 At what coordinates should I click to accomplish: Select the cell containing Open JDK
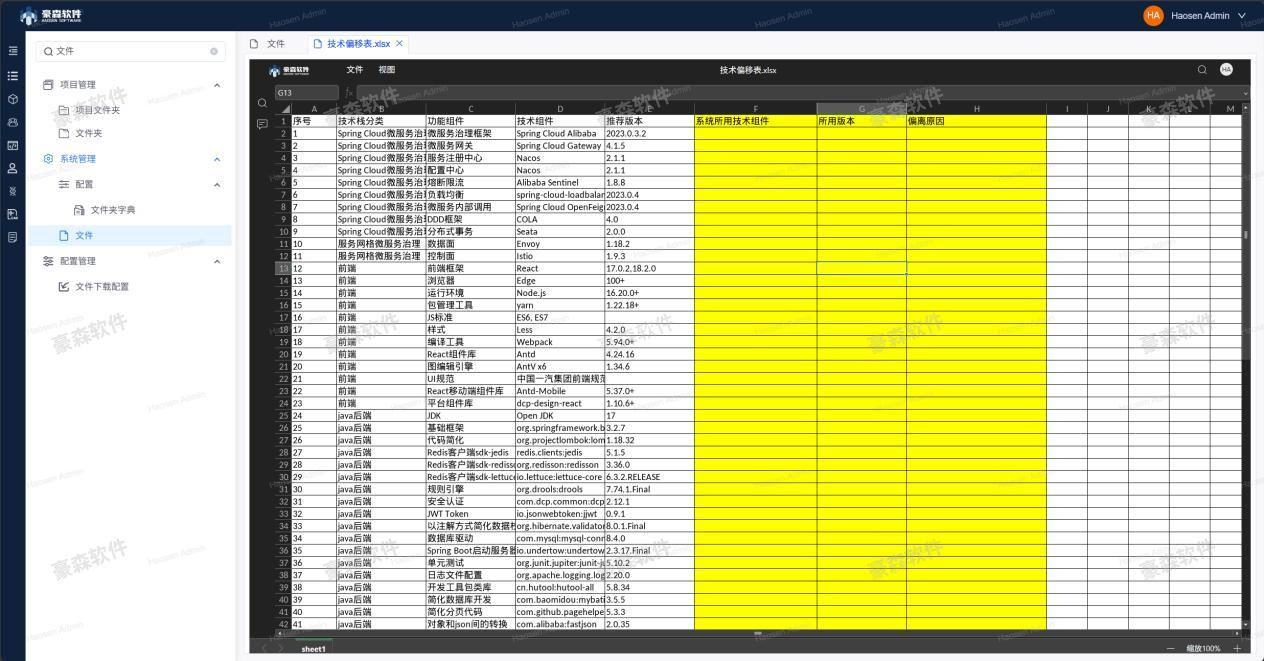tap(560, 415)
